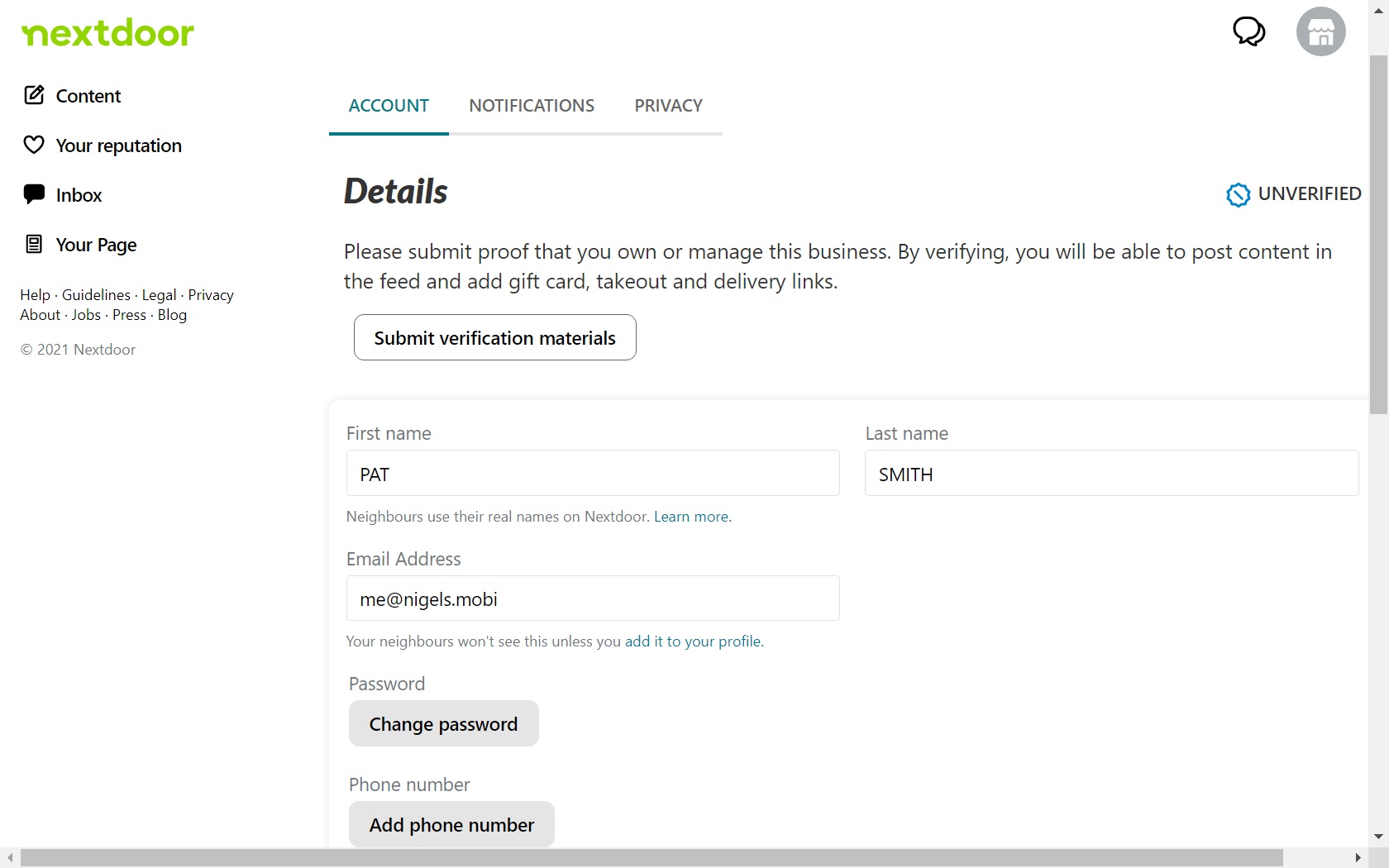Click the Nextdoor logo
Viewport: 1389px width, 868px height.
(x=107, y=33)
